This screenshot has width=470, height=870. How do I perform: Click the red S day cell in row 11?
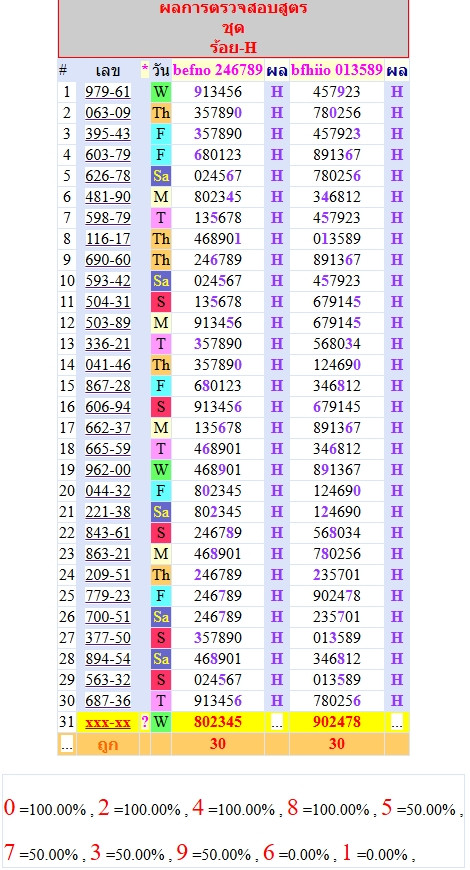[x=161, y=302]
